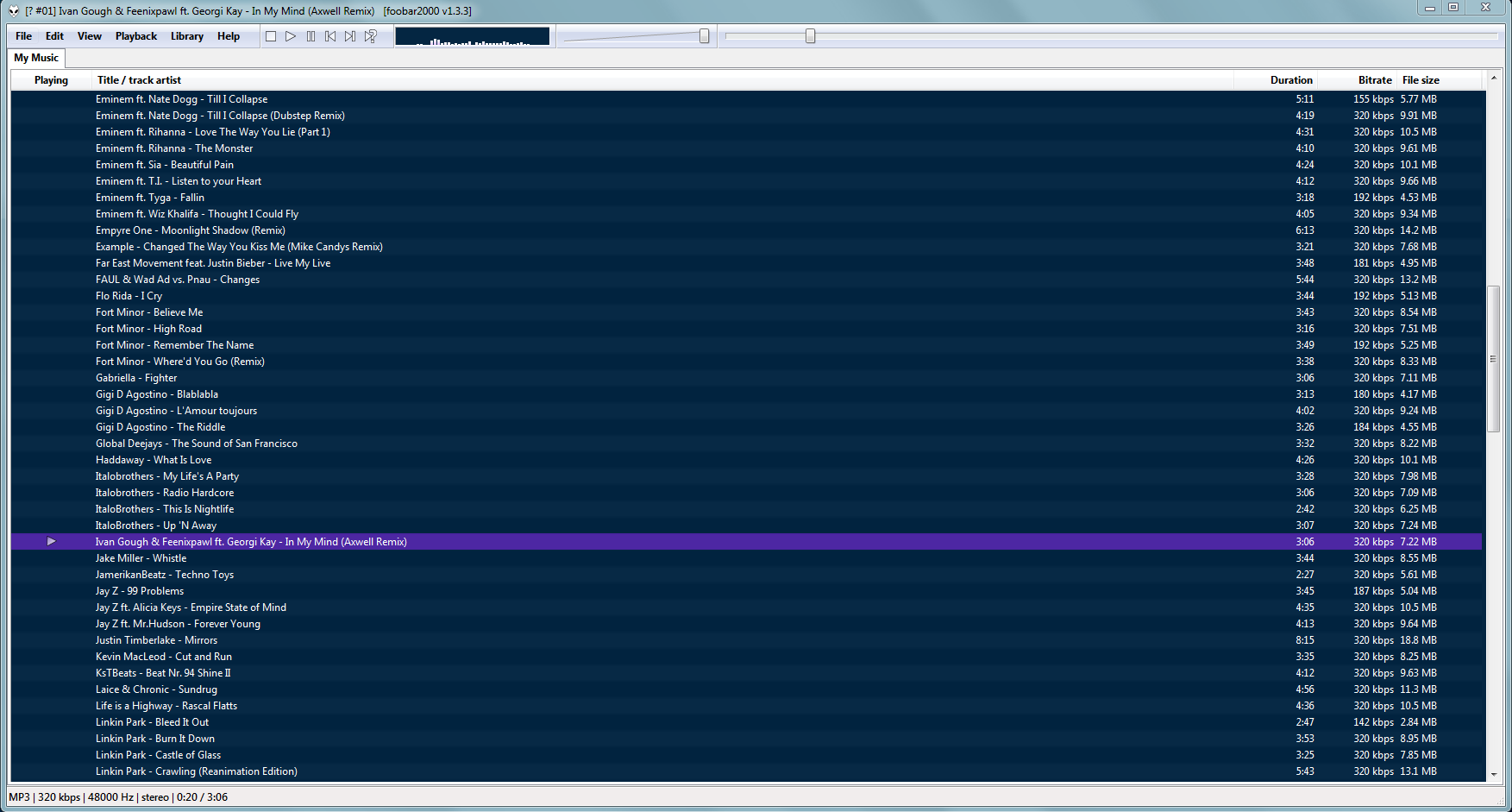The height and width of the screenshot is (812, 1512).
Task: Select Jake Miller - Whistle
Action: click(x=746, y=558)
